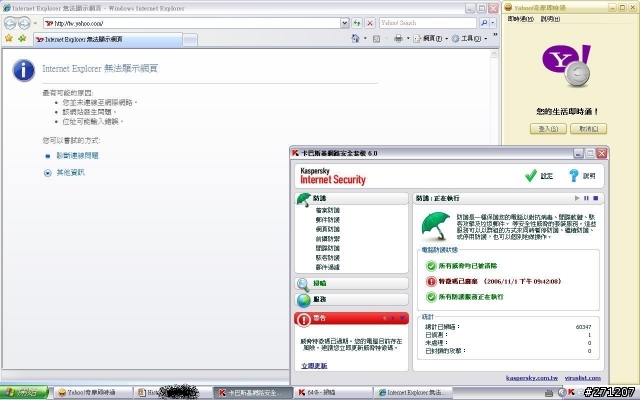Click the red Warning header icon
The image size is (640, 400).
pyautogui.click(x=304, y=320)
